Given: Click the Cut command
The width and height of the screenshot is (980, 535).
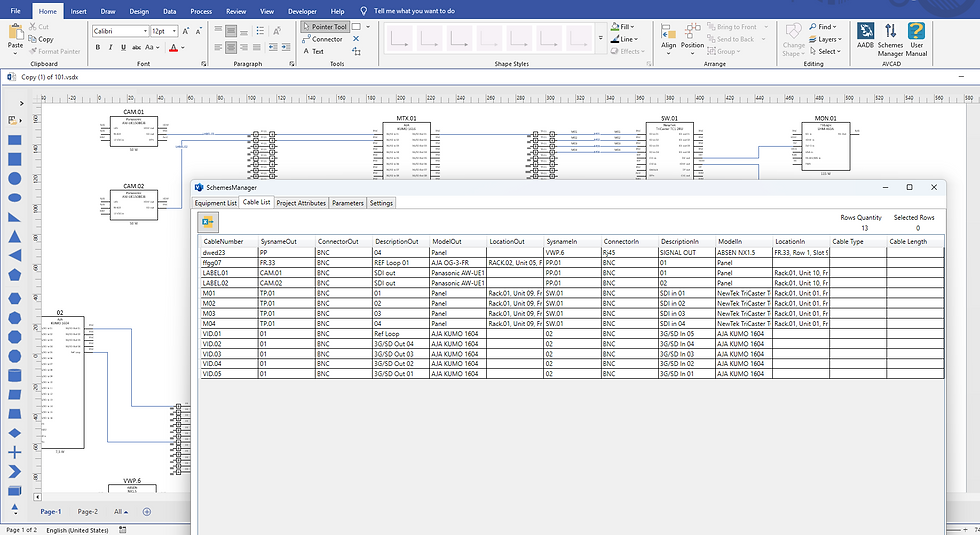Looking at the screenshot, I should pyautogui.click(x=39, y=27).
